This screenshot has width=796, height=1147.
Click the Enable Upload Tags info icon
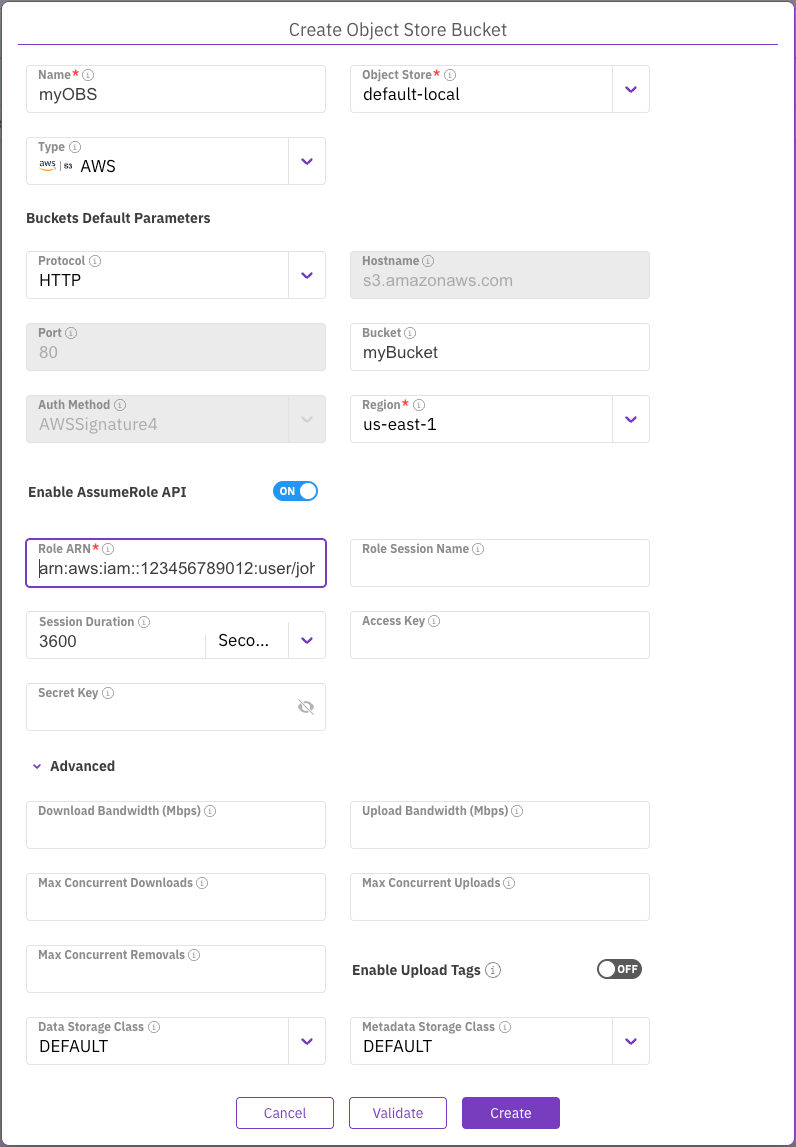point(493,970)
